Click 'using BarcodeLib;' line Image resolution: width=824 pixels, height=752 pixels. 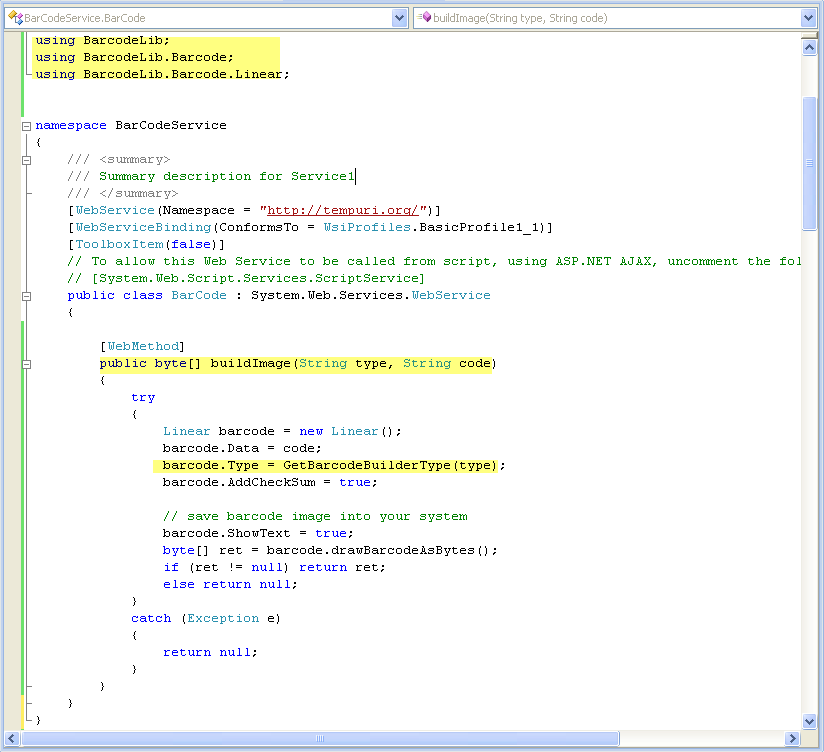click(102, 40)
